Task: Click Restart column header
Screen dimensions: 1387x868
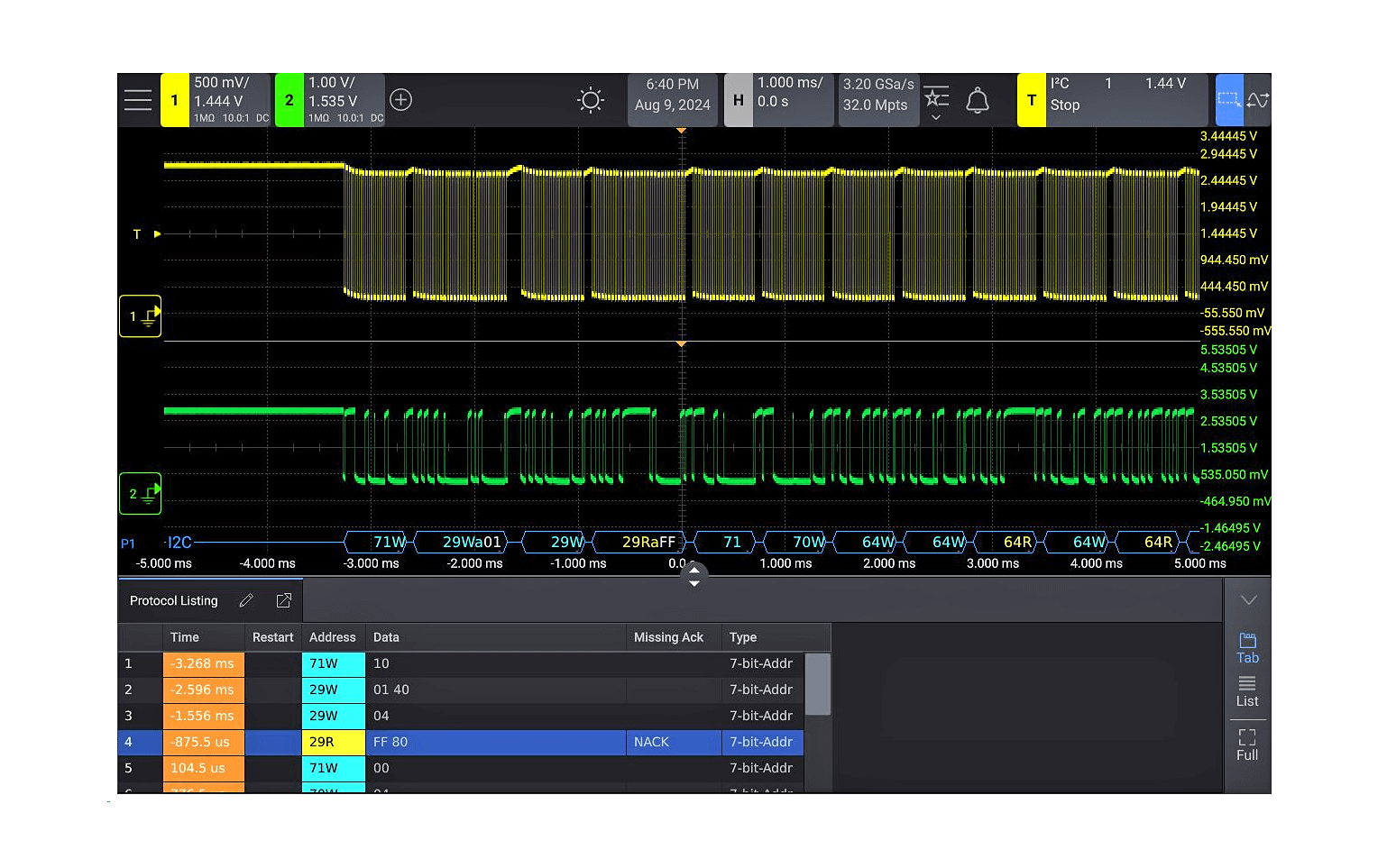Action: click(273, 637)
